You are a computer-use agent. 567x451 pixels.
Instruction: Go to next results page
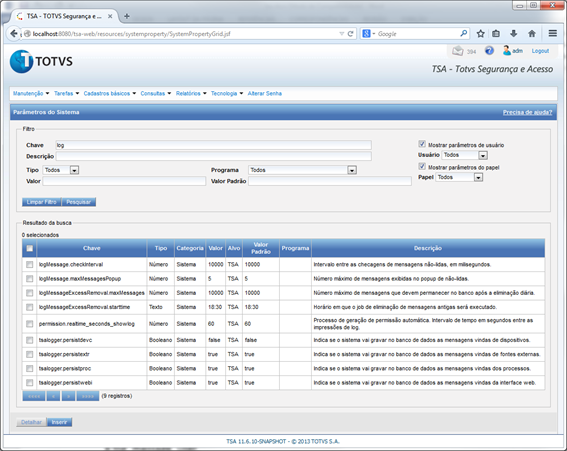[x=68, y=396]
